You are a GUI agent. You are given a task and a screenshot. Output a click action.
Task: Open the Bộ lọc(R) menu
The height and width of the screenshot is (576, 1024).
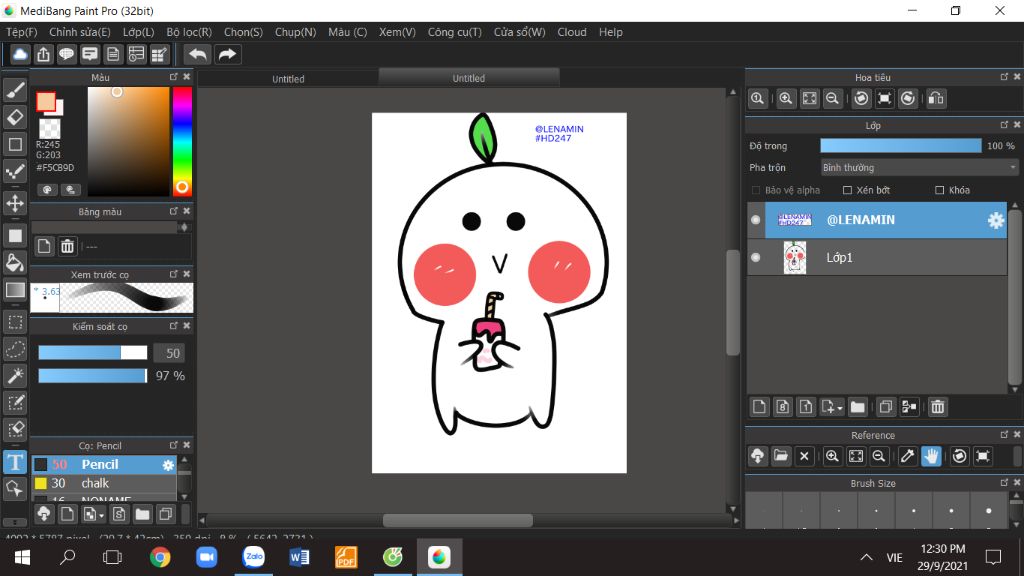[x=189, y=32]
